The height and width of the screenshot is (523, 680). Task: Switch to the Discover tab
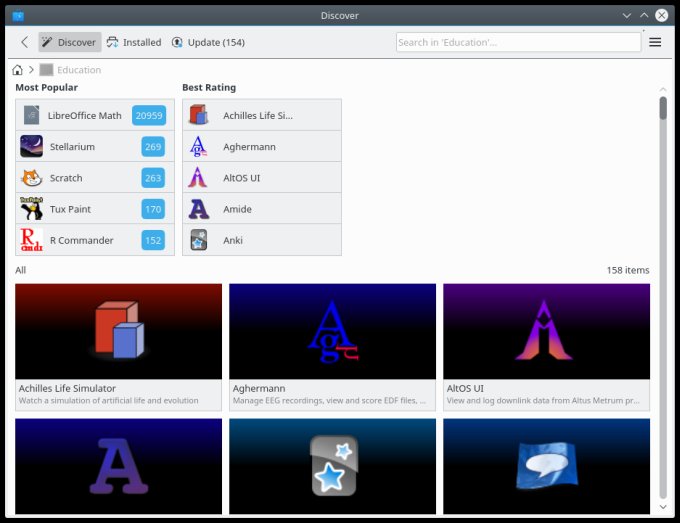tap(69, 42)
